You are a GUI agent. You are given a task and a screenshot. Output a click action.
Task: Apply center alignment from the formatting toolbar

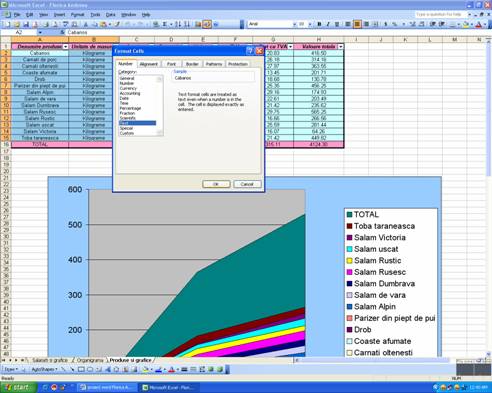tap(357, 24)
